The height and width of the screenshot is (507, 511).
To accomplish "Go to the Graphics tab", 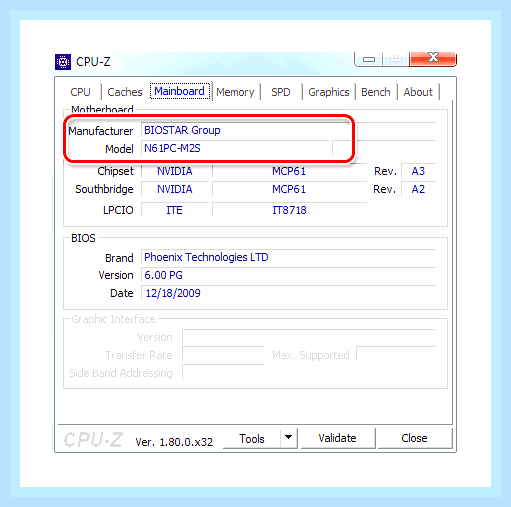I will [x=329, y=92].
